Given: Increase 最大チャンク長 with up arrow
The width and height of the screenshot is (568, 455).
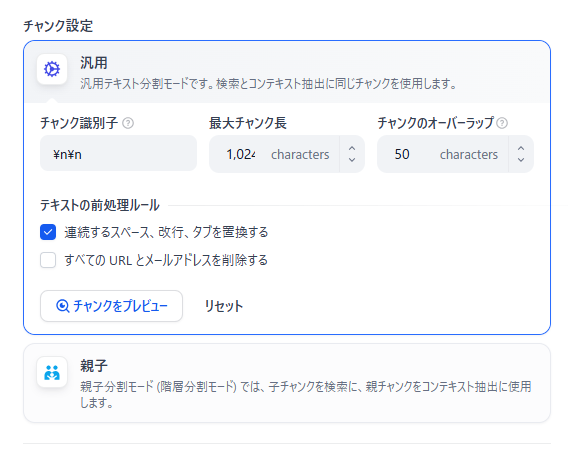Looking at the screenshot, I should pos(352,148).
